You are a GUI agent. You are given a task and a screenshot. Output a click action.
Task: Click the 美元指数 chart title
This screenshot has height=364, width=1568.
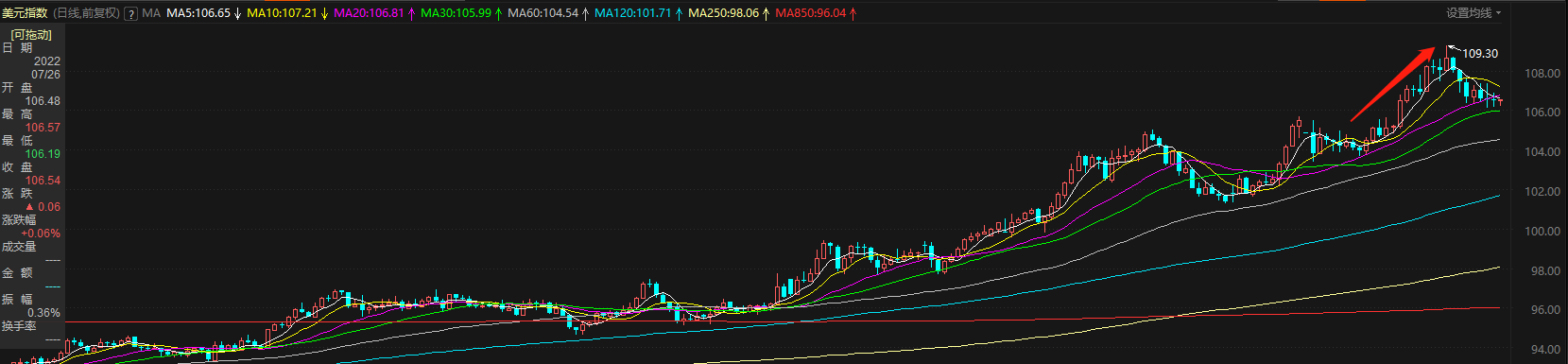coord(25,13)
